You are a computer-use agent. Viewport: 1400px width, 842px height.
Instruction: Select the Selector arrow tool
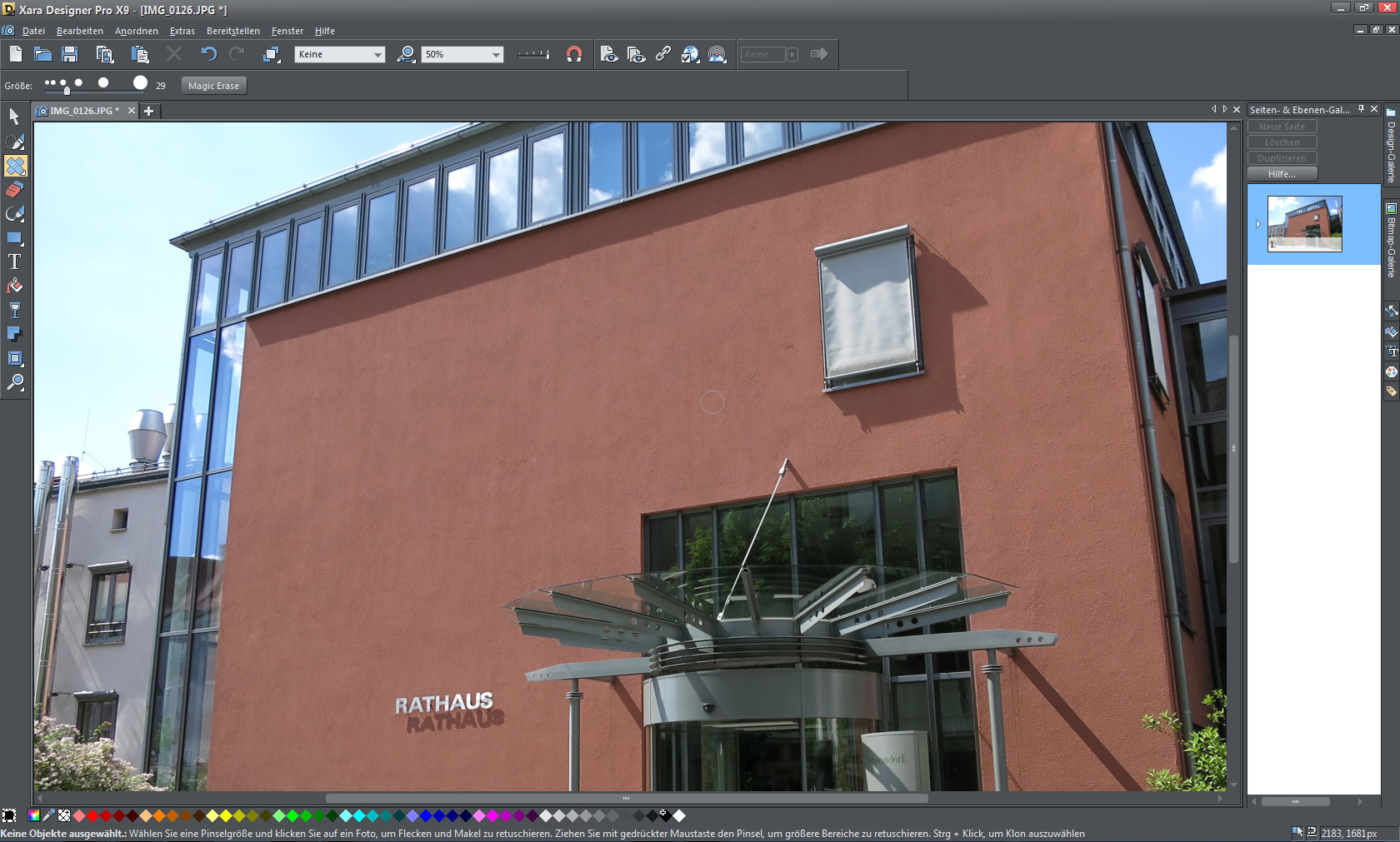pos(14,117)
